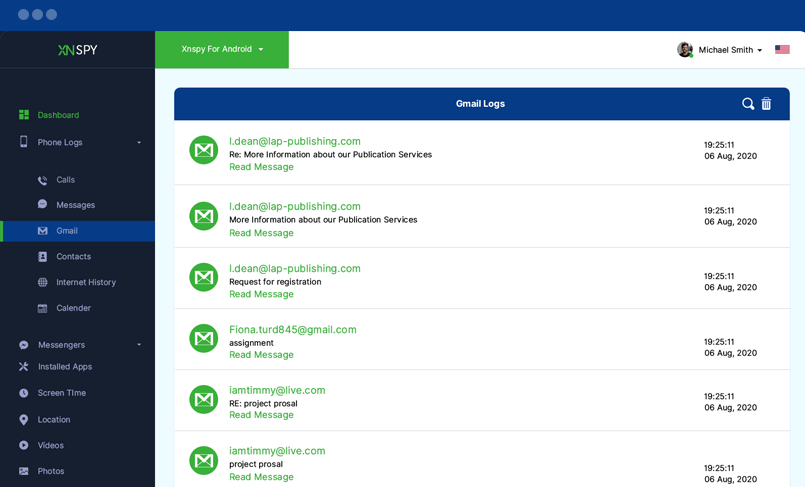Open the Location pin icon

coord(24,420)
